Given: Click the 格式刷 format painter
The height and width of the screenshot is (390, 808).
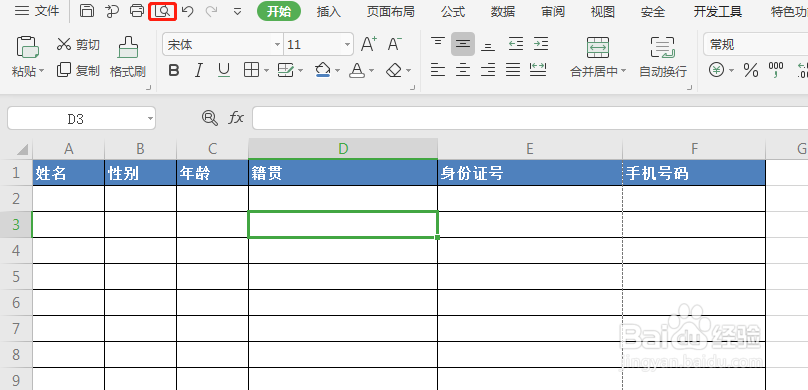Looking at the screenshot, I should pyautogui.click(x=128, y=57).
